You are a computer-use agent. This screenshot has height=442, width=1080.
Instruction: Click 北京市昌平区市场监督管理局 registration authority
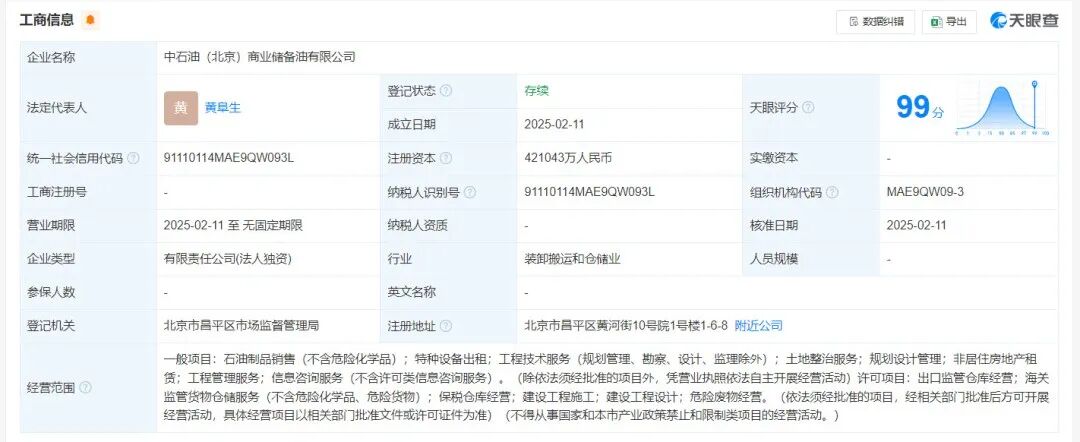(x=242, y=325)
